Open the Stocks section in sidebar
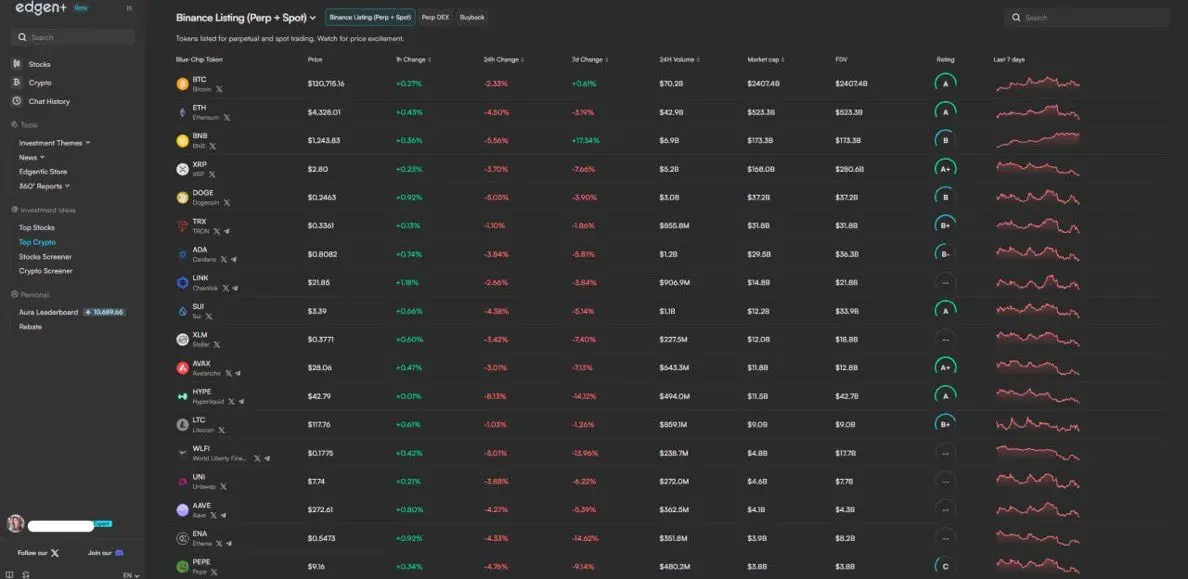 tap(39, 64)
